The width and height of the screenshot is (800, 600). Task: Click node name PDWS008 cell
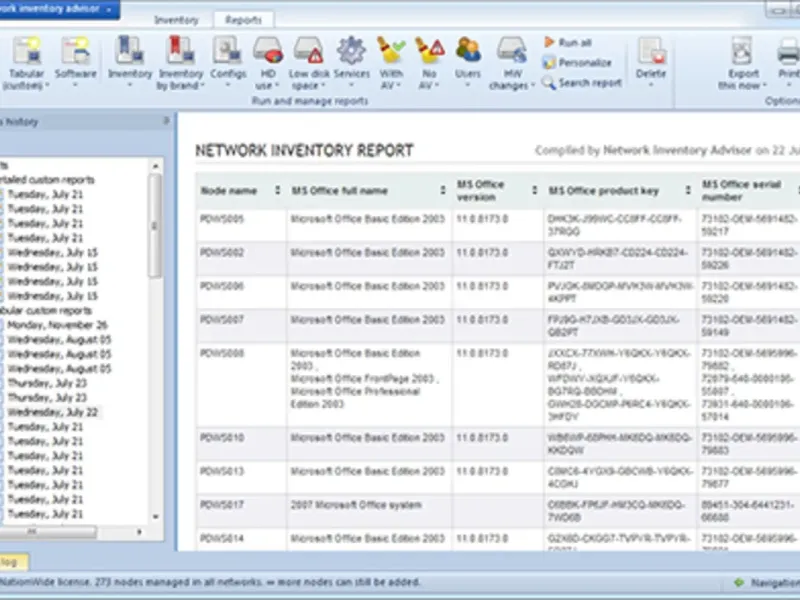click(x=241, y=385)
